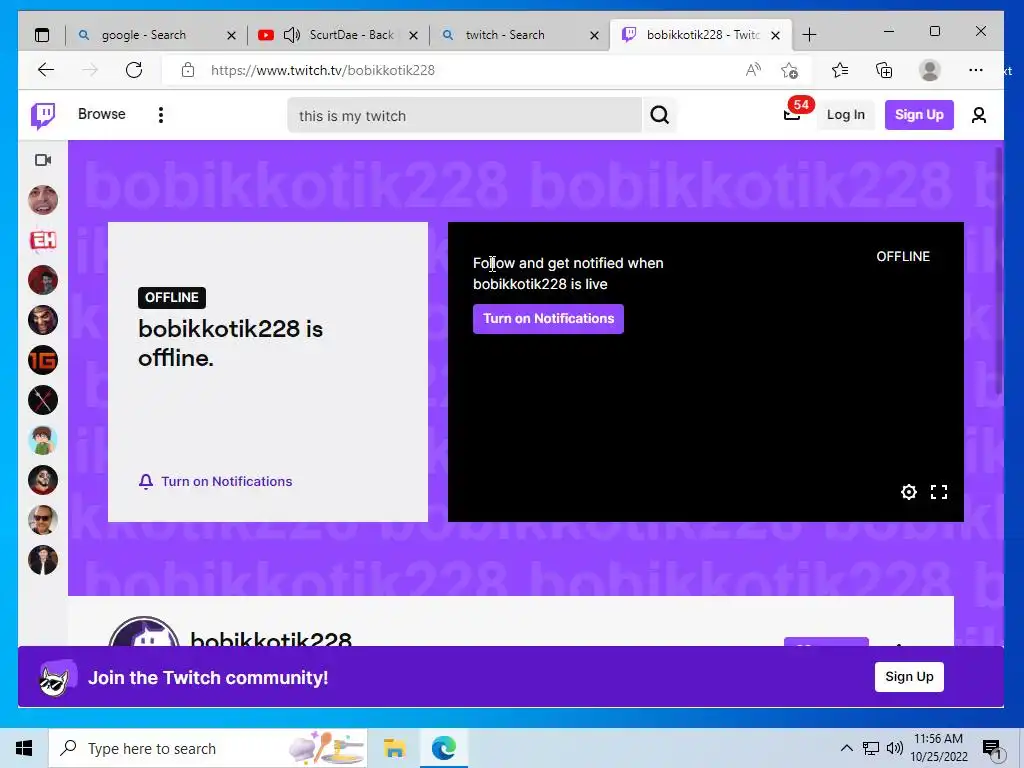Open the network icon in tray
The image size is (1024, 768).
(871, 748)
